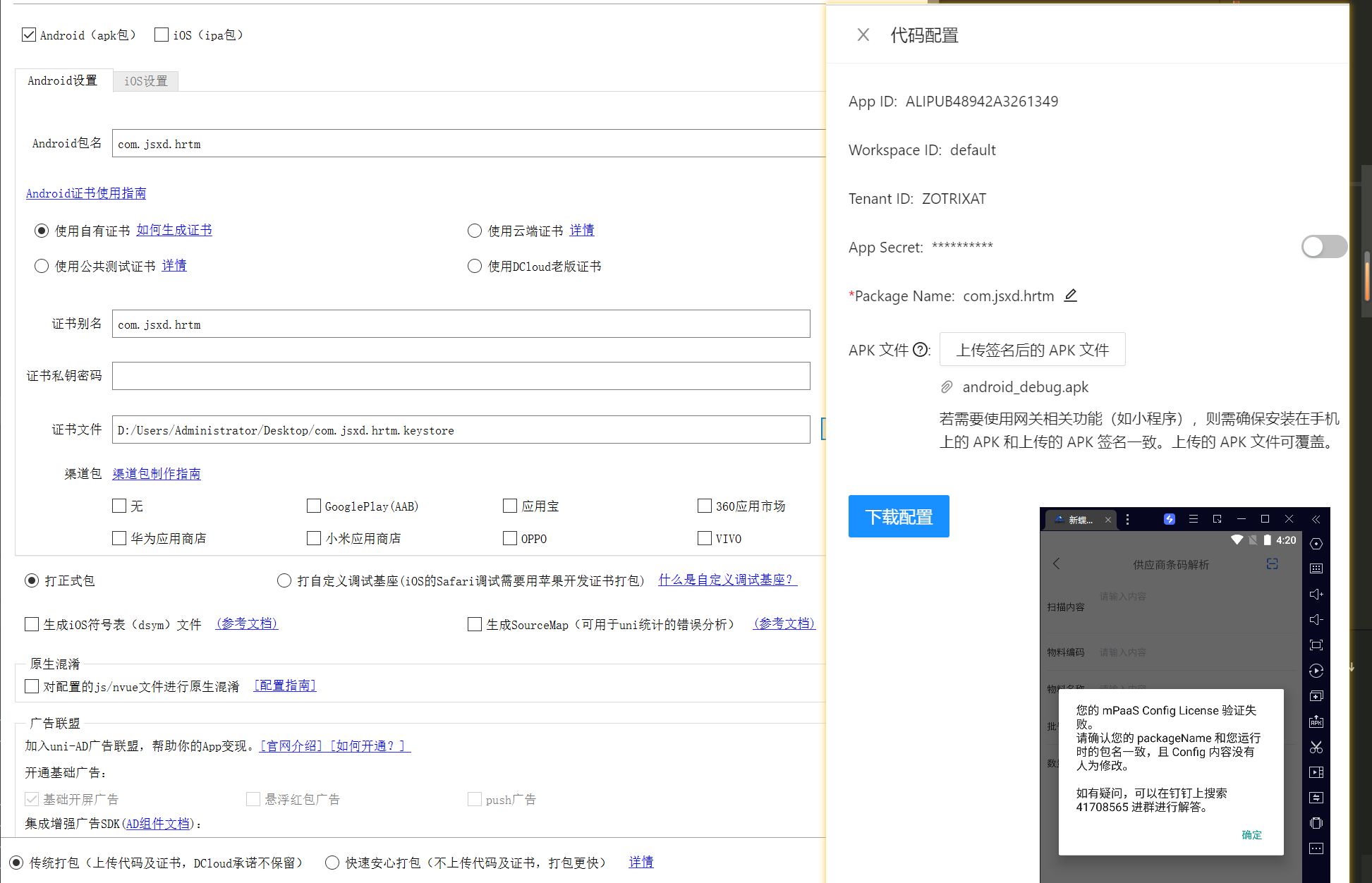Viewport: 1372px width, 883px height.
Task: Tap back arrow in 供应商条码解析 page
Action: coord(1056,564)
